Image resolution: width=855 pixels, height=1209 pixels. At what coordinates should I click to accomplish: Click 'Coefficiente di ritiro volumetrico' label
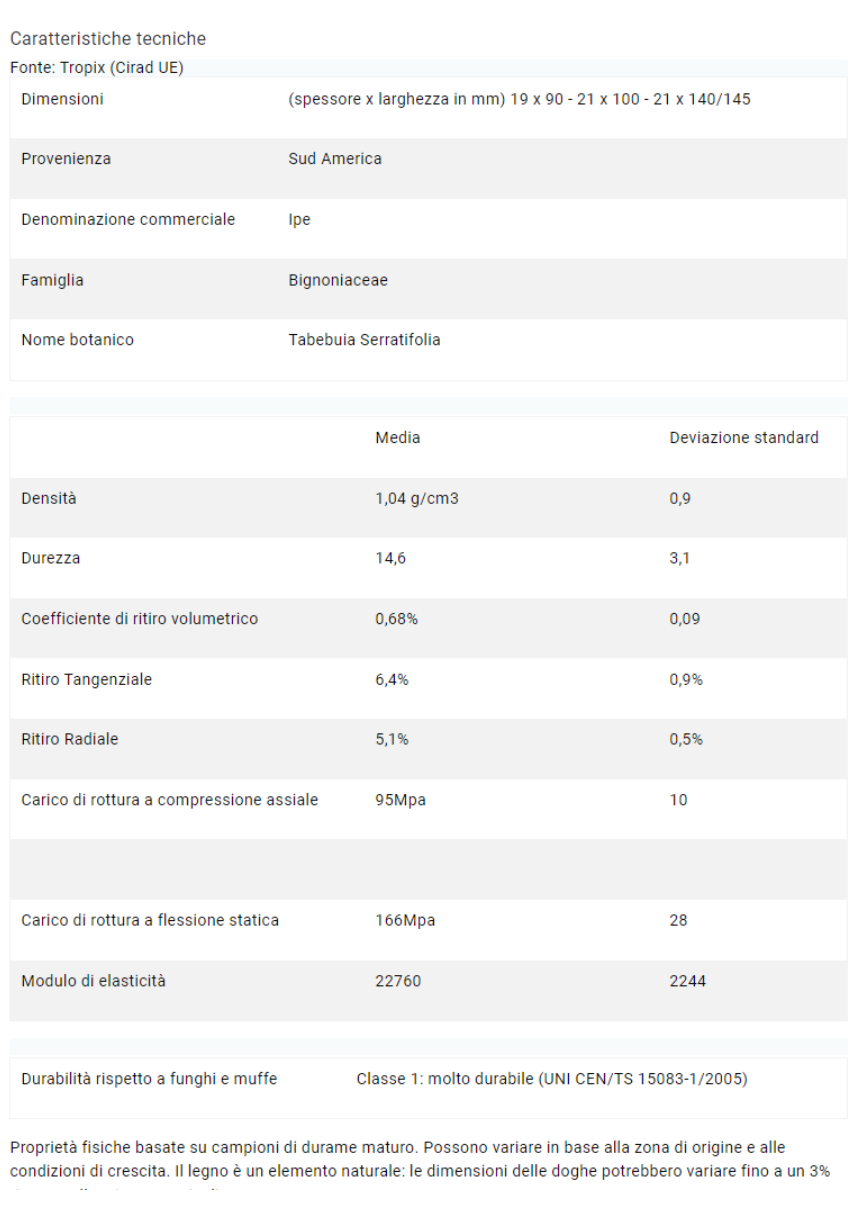pyautogui.click(x=139, y=619)
